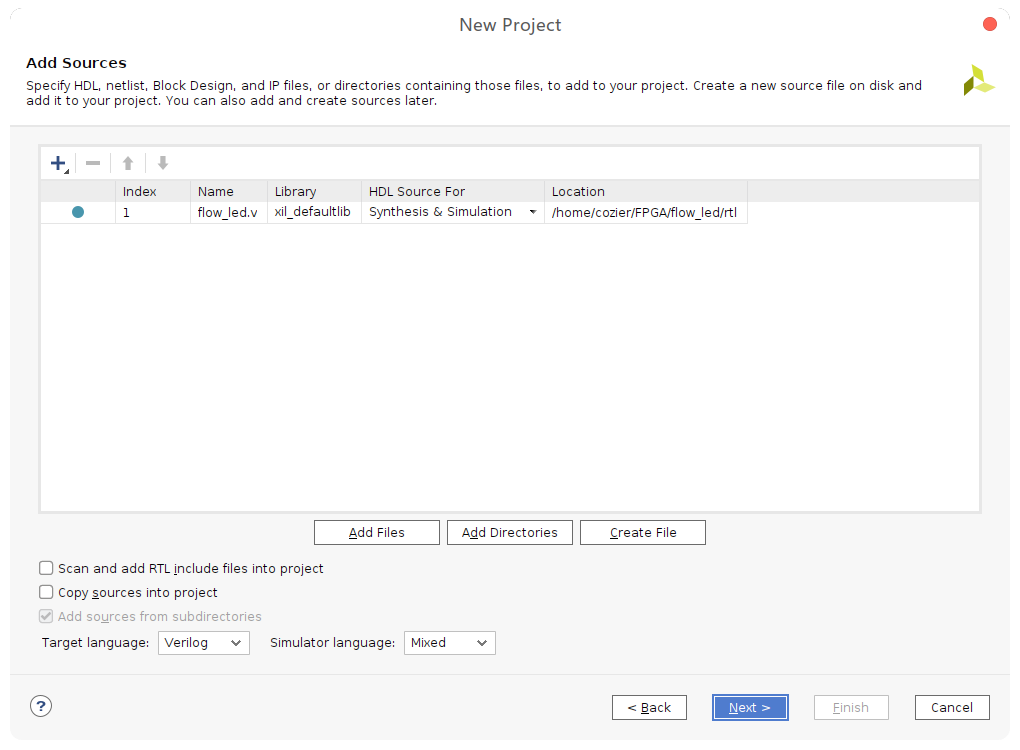Open the Simulator language Mixed dropdown
The height and width of the screenshot is (750, 1020).
pyautogui.click(x=449, y=642)
